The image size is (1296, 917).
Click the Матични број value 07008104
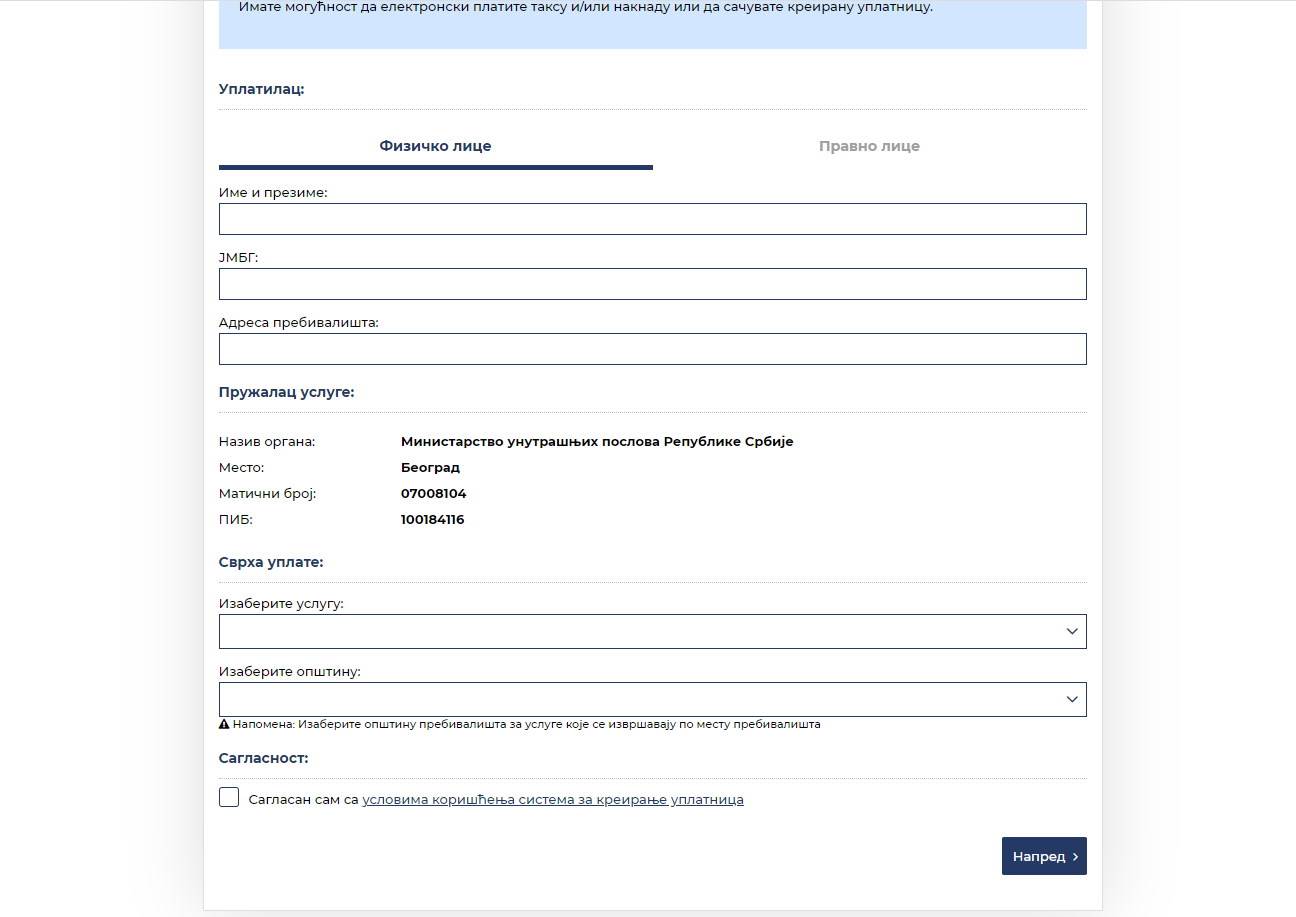click(x=433, y=494)
